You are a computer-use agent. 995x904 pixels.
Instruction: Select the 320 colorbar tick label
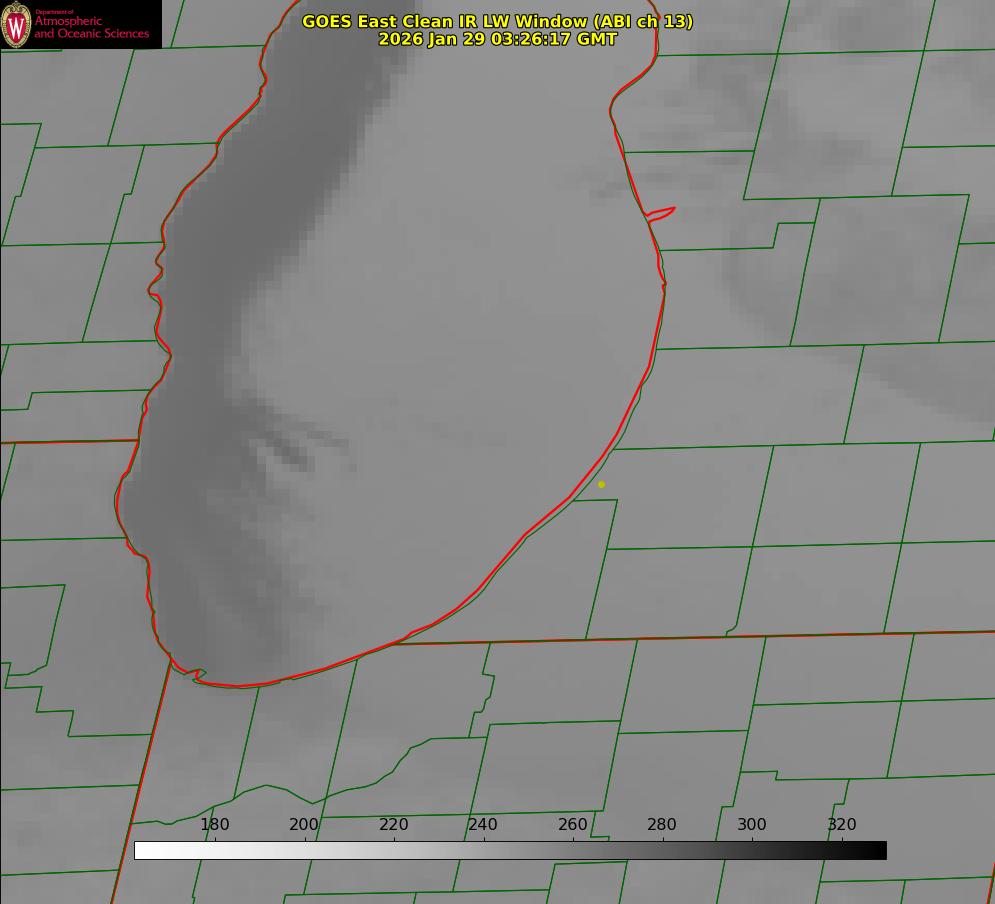pos(842,825)
